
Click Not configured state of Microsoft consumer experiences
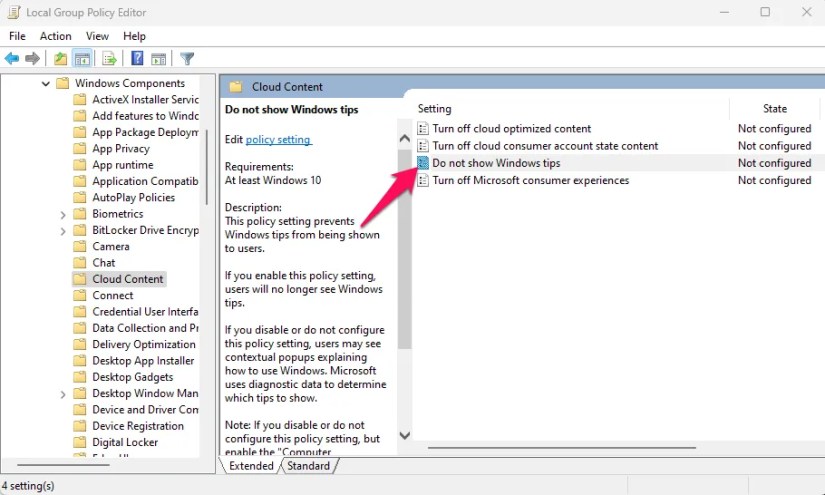tap(774, 180)
